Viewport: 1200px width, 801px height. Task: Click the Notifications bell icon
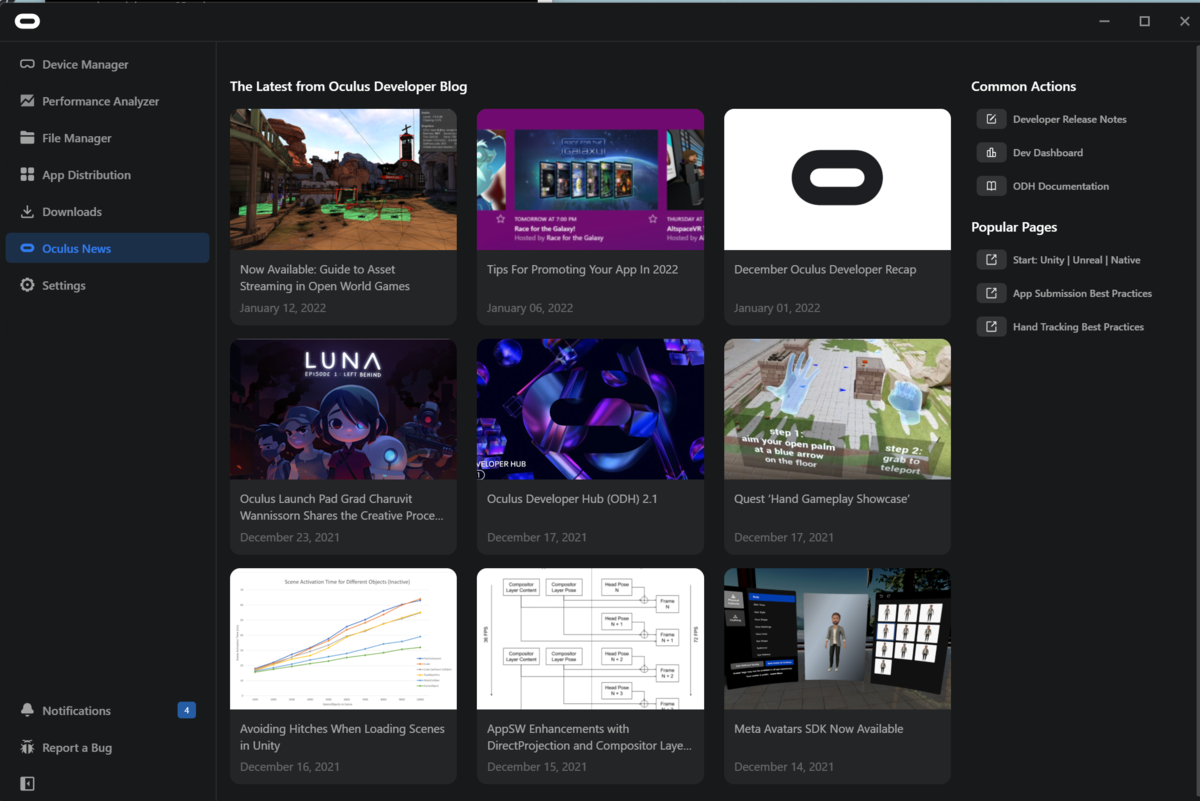tap(27, 710)
